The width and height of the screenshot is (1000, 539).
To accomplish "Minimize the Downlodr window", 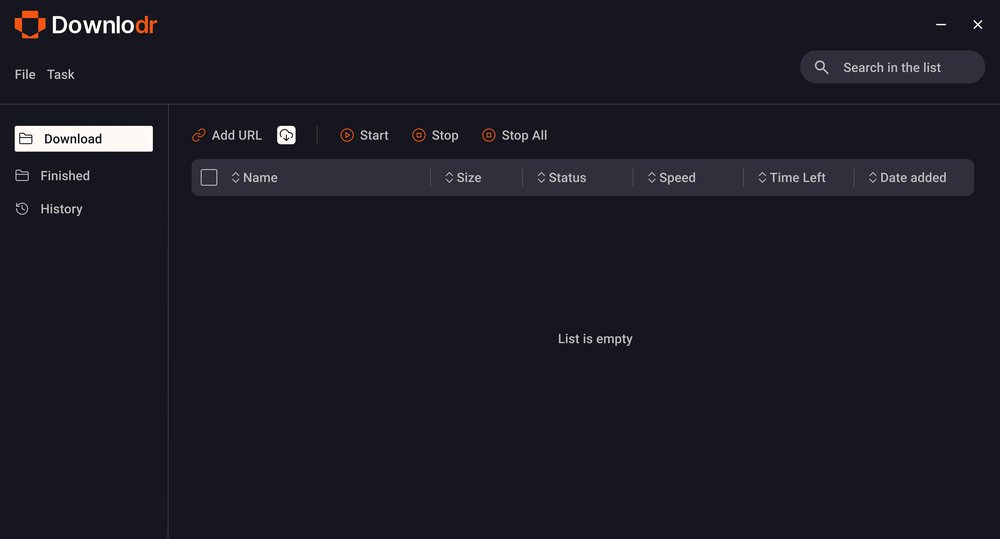I will click(x=941, y=24).
